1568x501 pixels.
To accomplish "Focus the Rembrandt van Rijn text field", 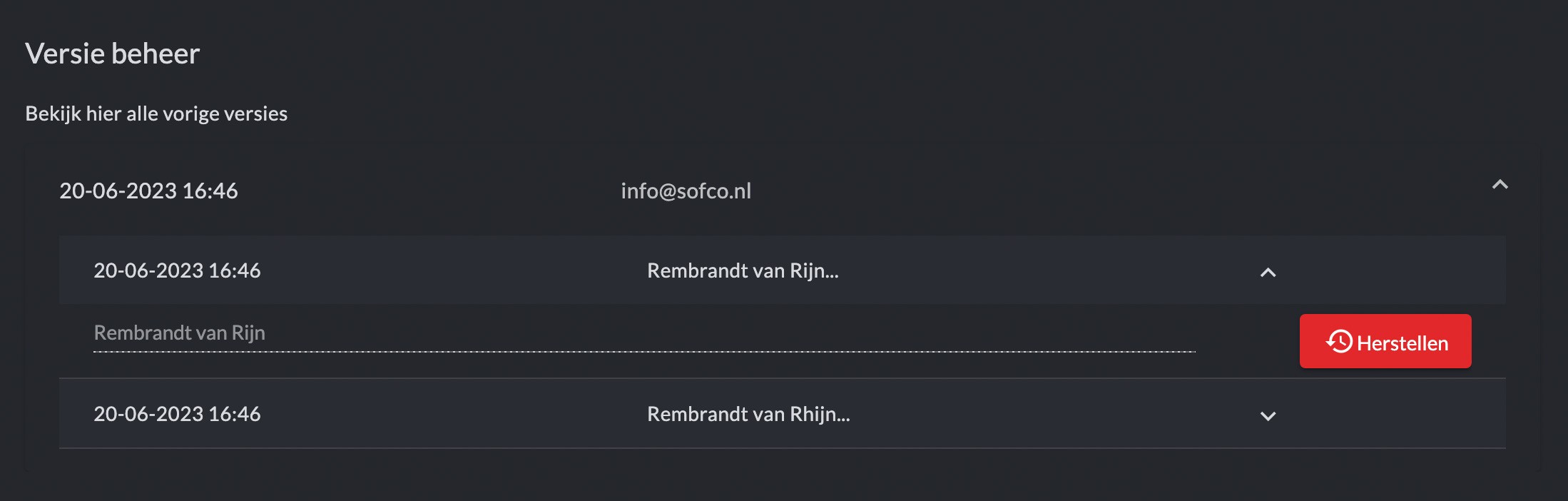I will coord(642,333).
